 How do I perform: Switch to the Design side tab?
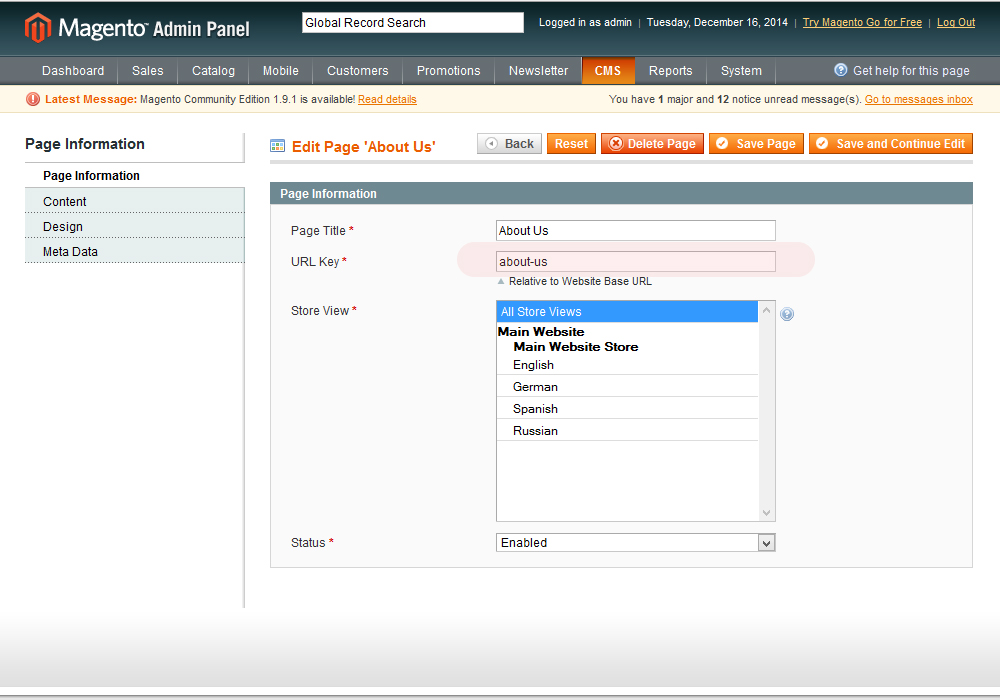pos(135,226)
